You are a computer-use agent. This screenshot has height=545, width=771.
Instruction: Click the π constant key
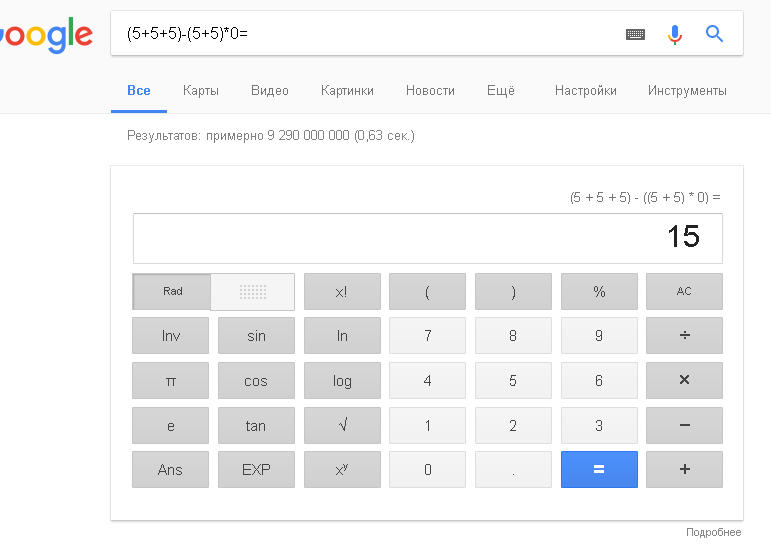tap(170, 380)
